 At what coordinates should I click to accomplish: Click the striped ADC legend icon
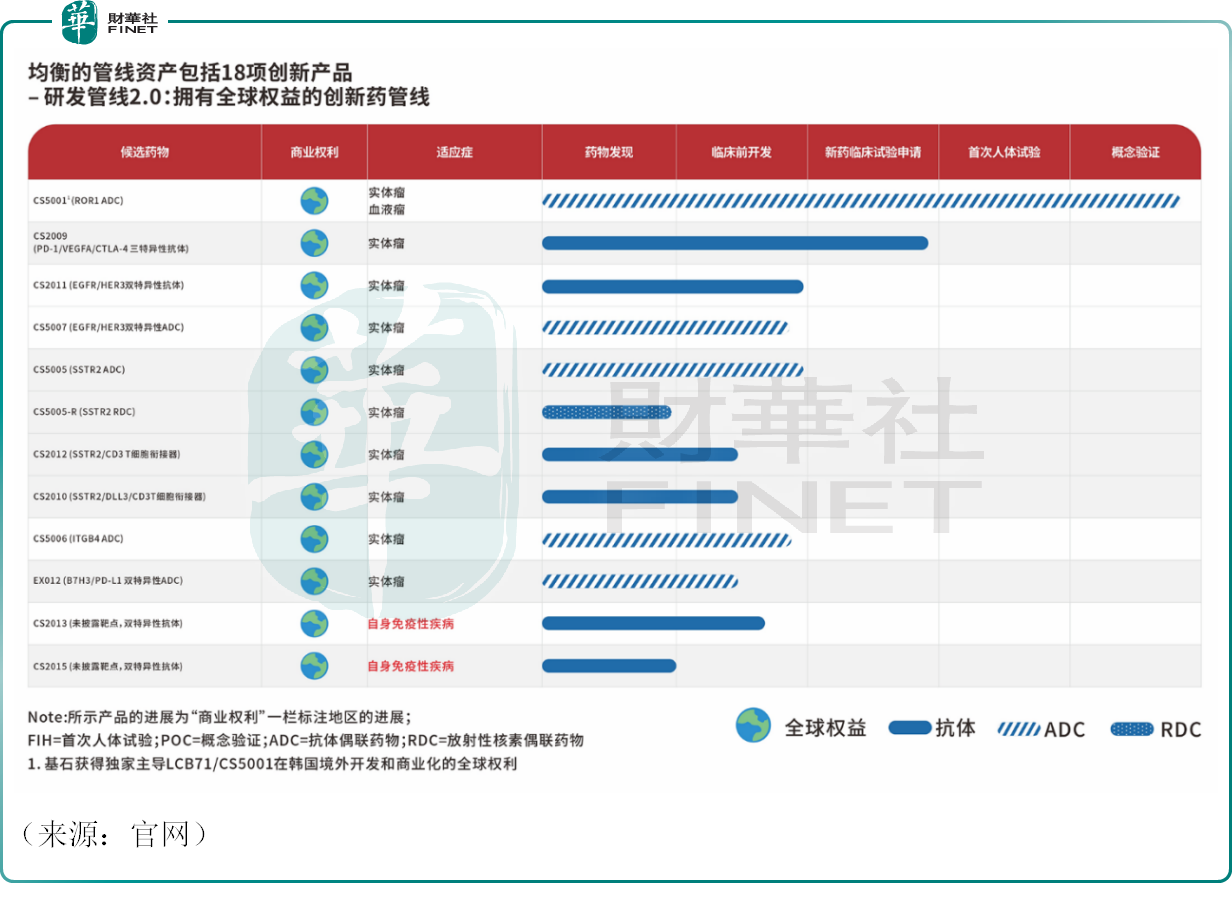click(1018, 729)
